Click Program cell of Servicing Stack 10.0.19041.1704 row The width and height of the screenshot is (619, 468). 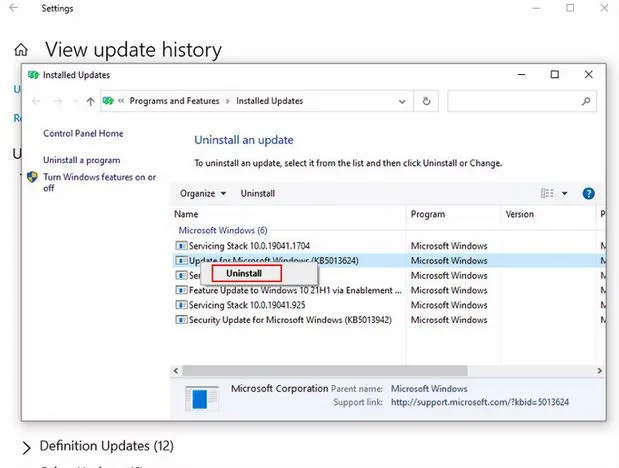(x=449, y=246)
